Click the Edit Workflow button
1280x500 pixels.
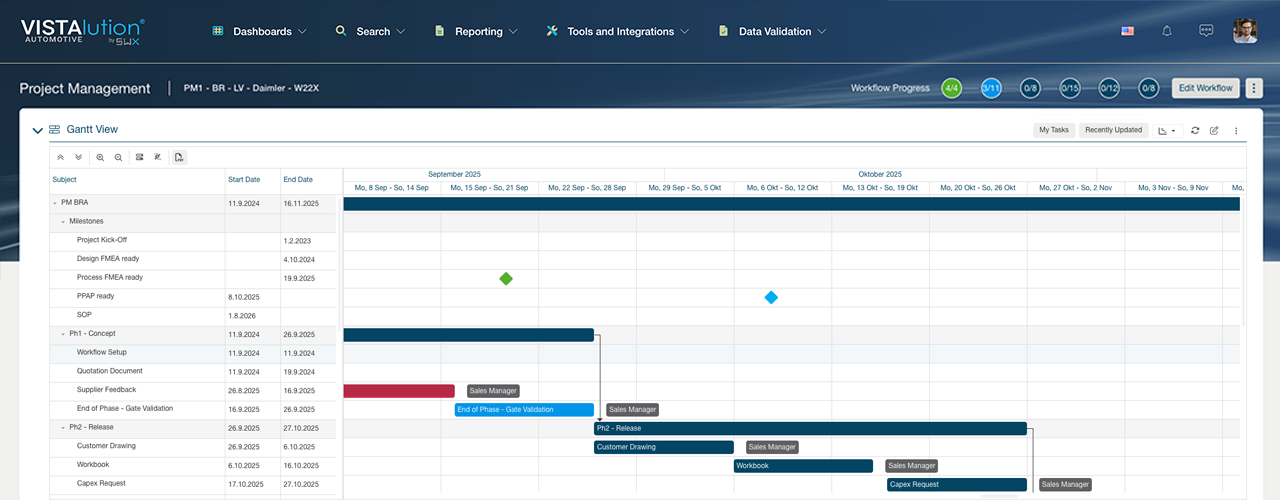tap(1206, 88)
